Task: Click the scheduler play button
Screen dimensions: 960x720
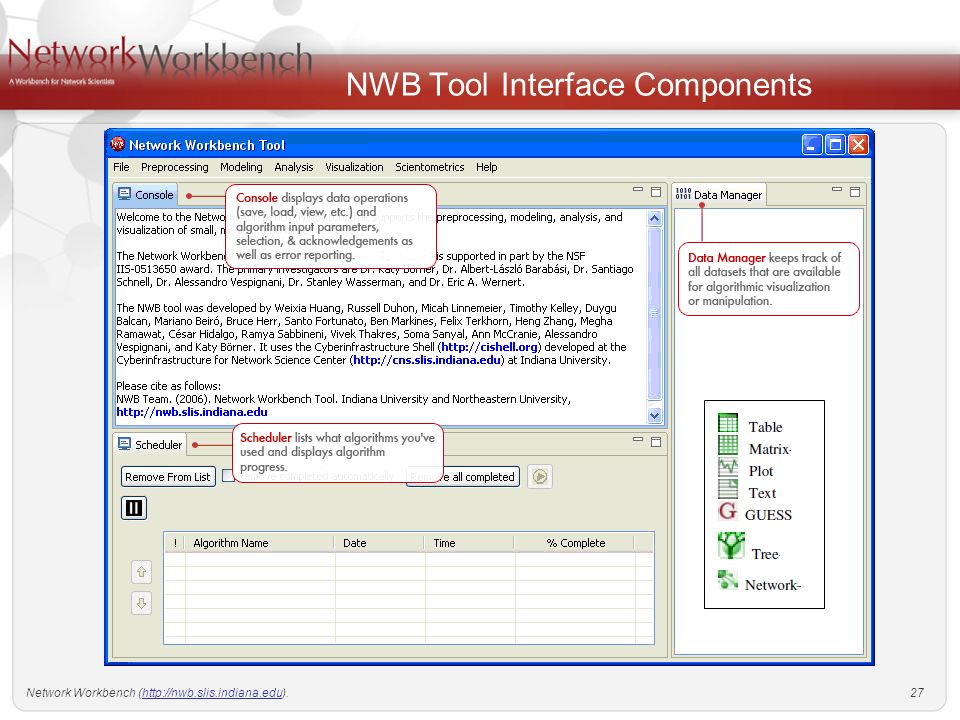Action: pos(540,476)
